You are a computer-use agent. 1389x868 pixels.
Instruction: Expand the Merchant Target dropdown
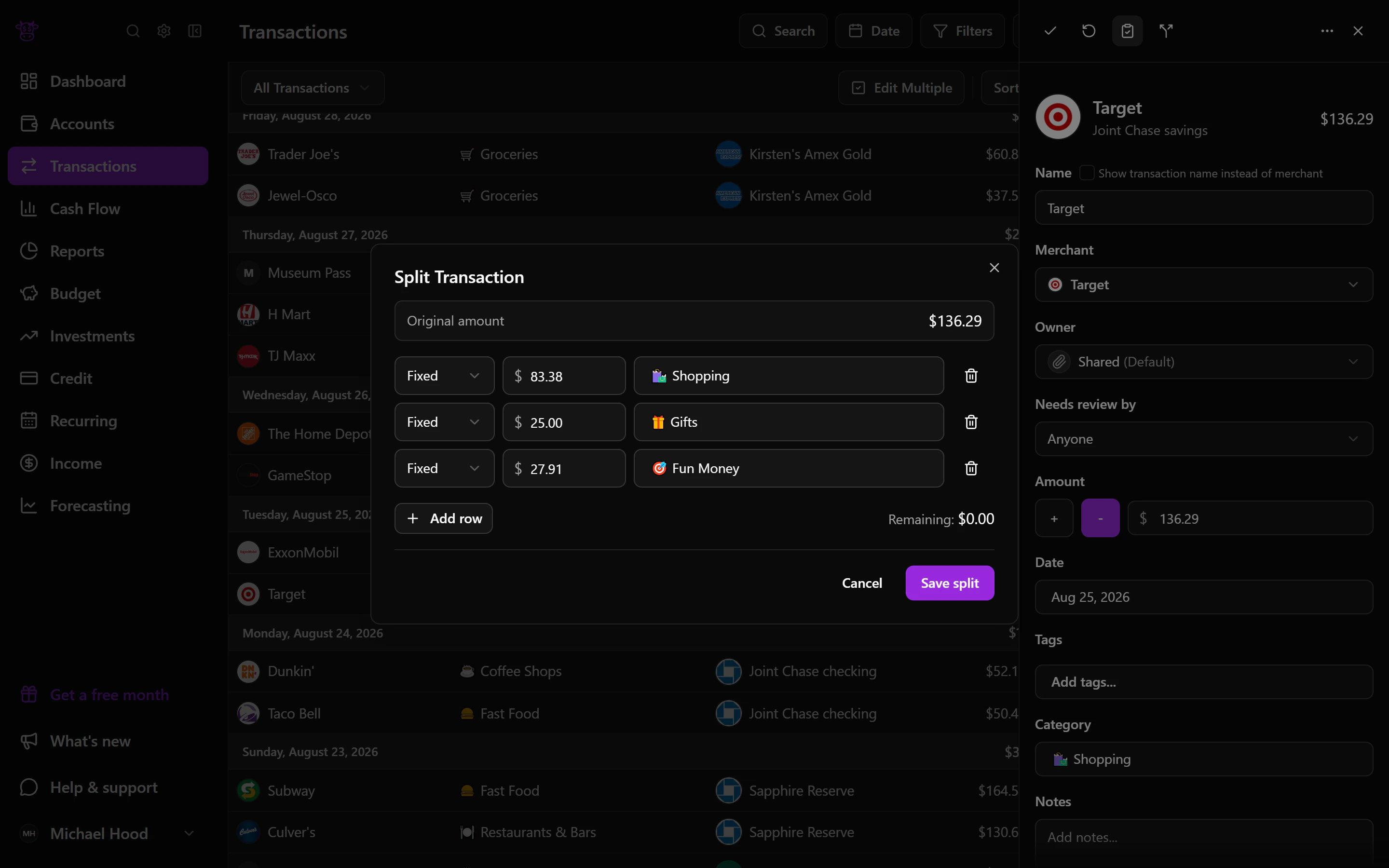[1204, 285]
